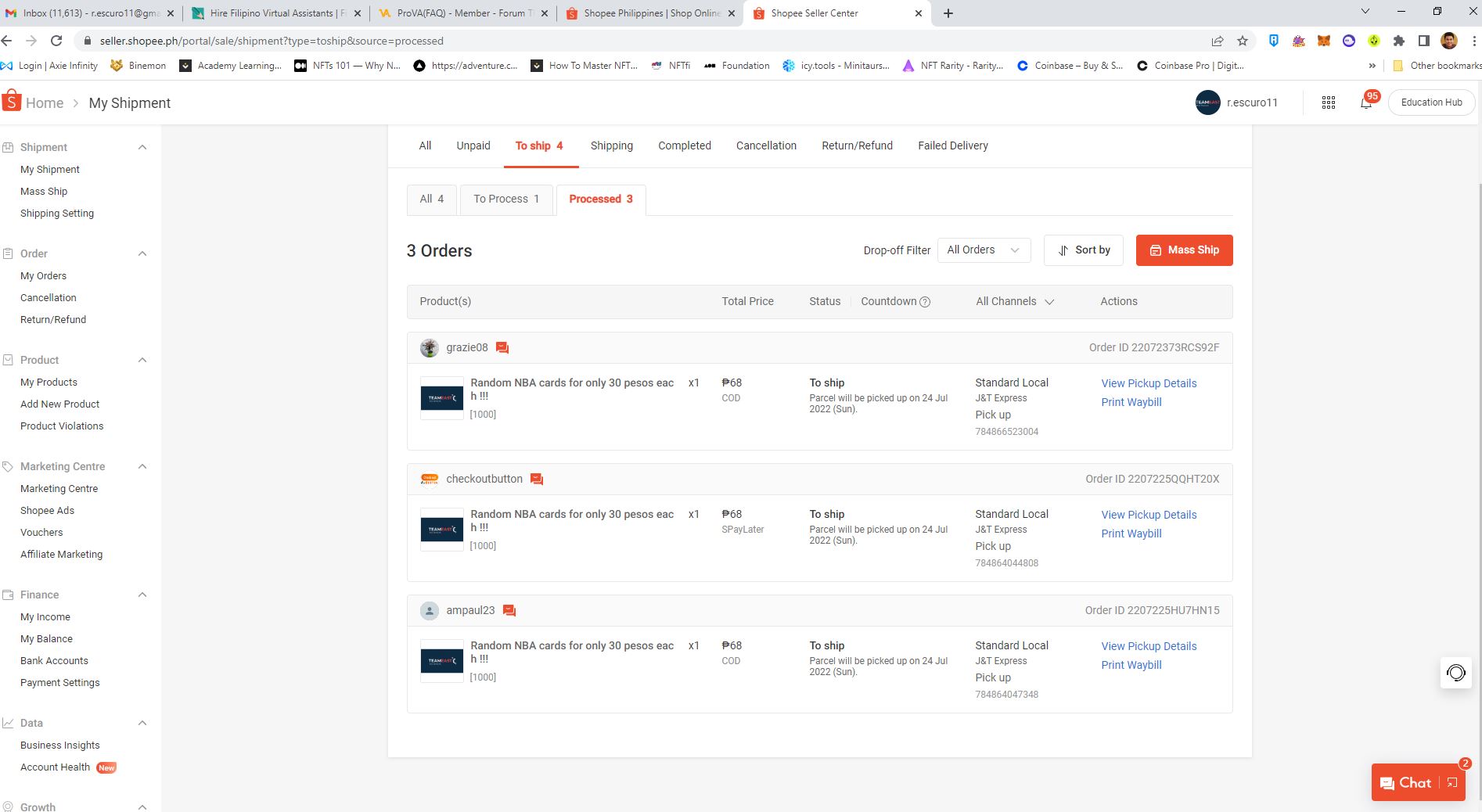Click grazie08's profile avatar
This screenshot has width=1482, height=812.
coord(430,348)
